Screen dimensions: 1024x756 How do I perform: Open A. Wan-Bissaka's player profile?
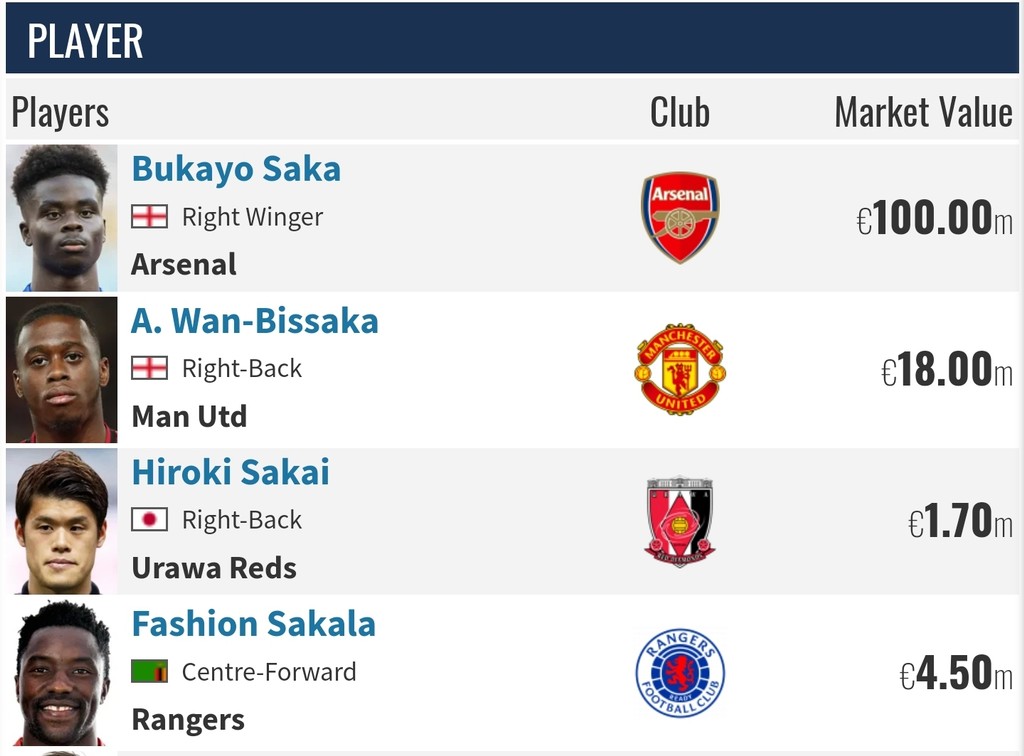255,321
